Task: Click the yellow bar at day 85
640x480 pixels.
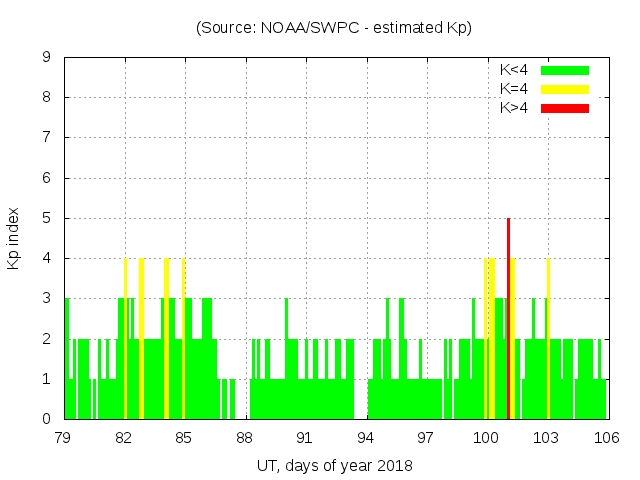Action: (x=184, y=338)
